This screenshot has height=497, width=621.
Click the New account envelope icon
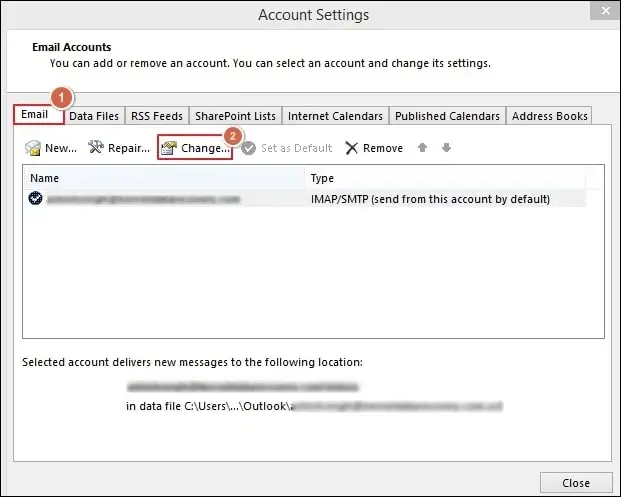33,148
